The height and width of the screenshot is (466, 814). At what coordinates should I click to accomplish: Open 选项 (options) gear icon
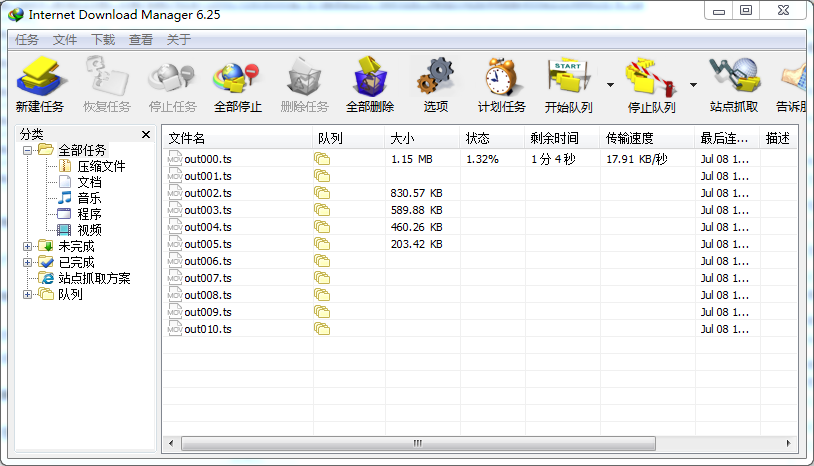tap(436, 76)
